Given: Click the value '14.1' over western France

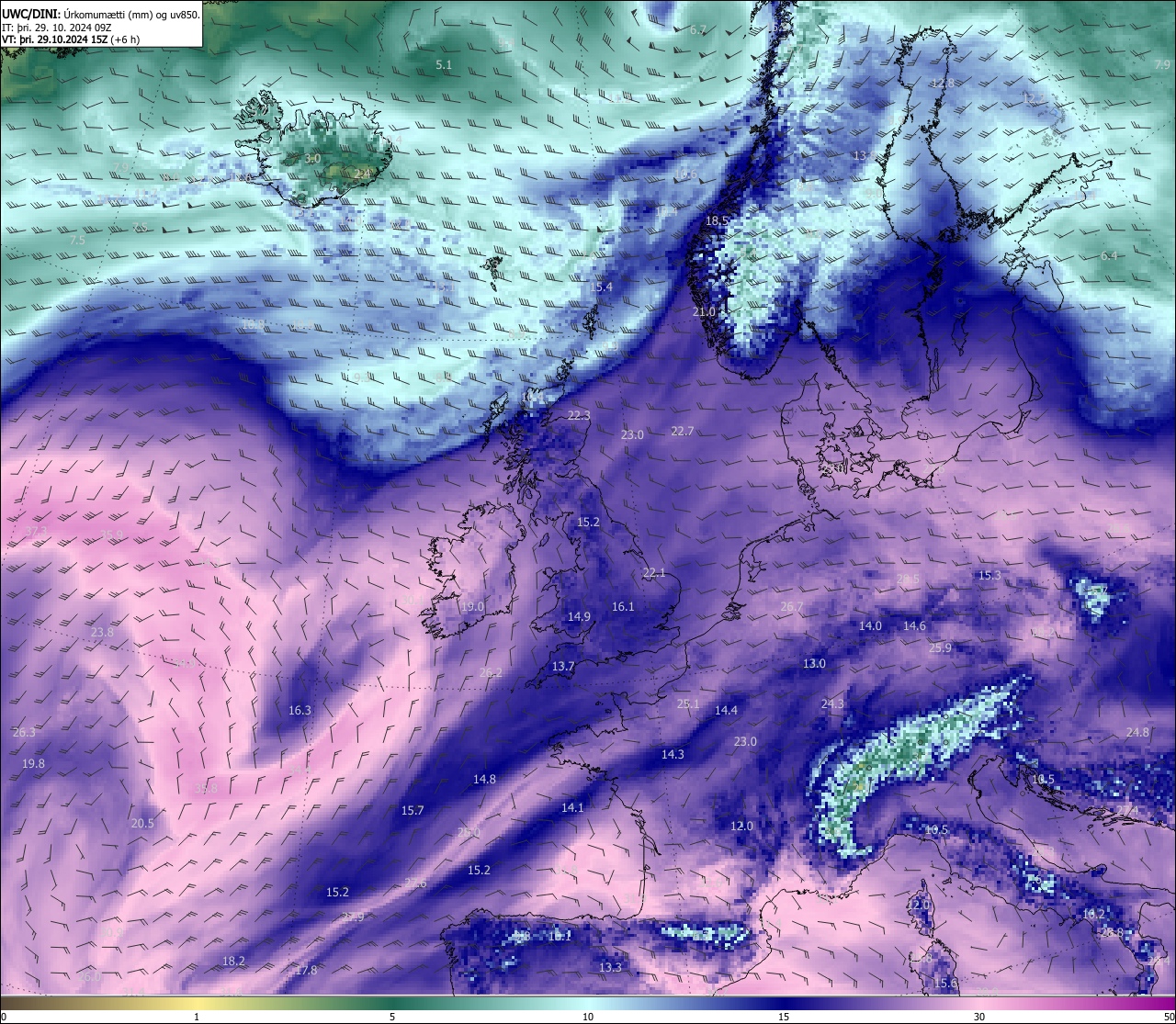Looking at the screenshot, I should coord(572,808).
